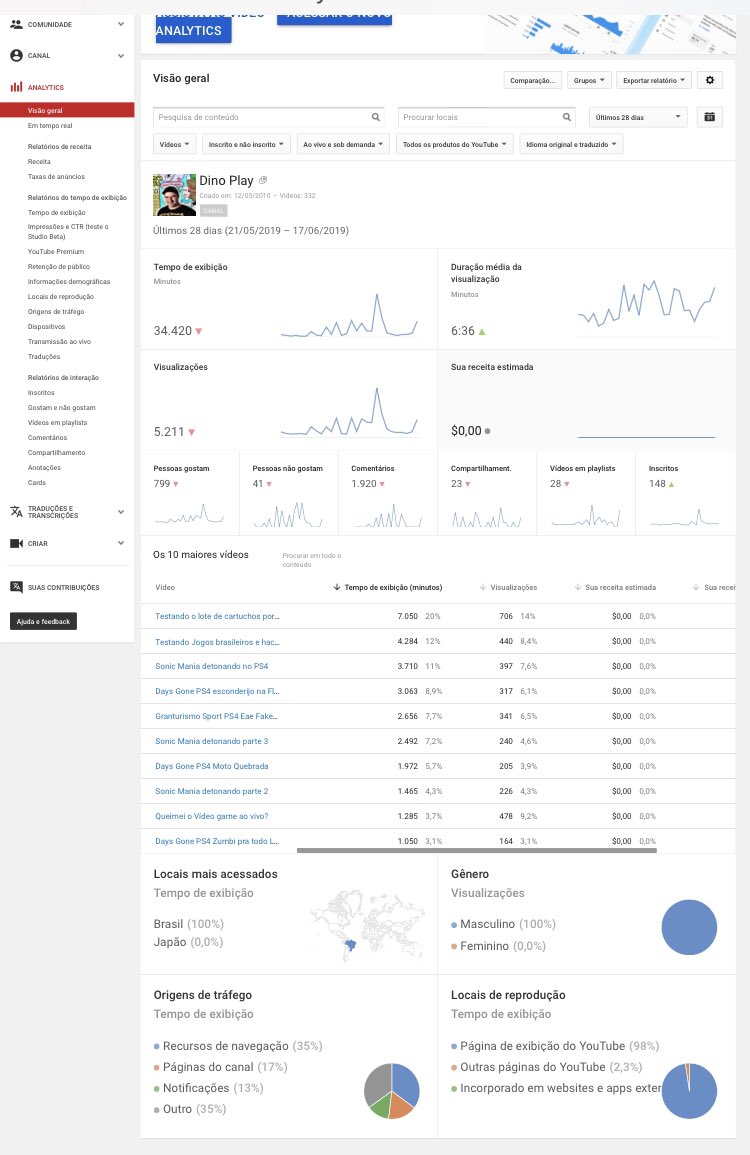Click the Procurar locais search field
The width and height of the screenshot is (750, 1155).
click(x=486, y=117)
